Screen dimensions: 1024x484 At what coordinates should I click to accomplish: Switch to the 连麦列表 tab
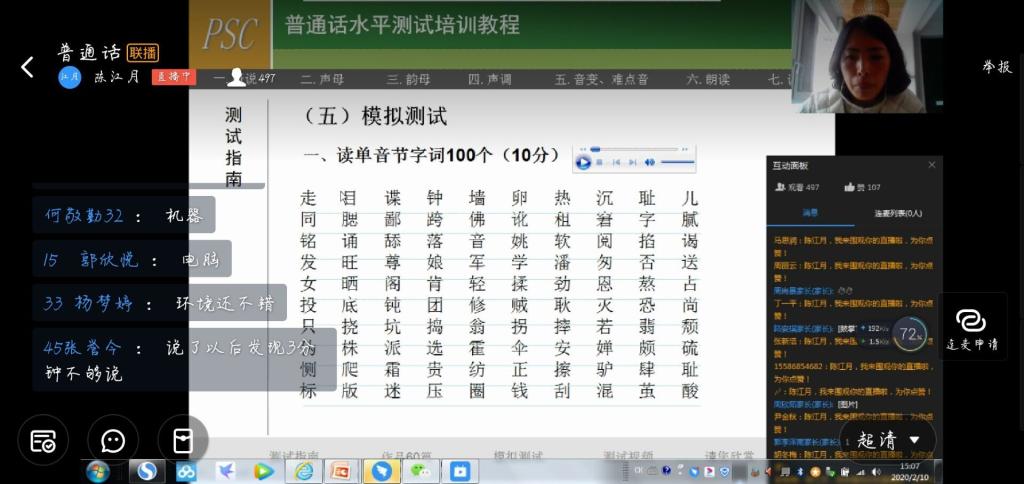[897, 213]
